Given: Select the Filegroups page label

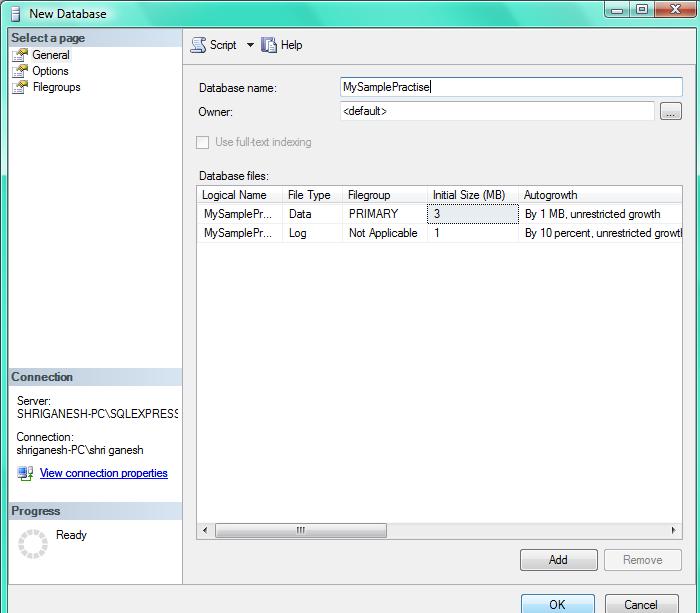Looking at the screenshot, I should 57,87.
